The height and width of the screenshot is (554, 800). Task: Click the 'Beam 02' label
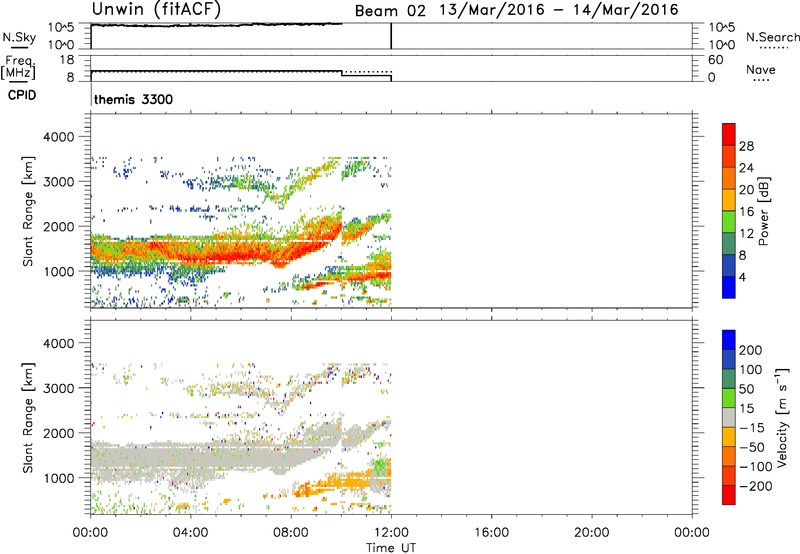390,11
